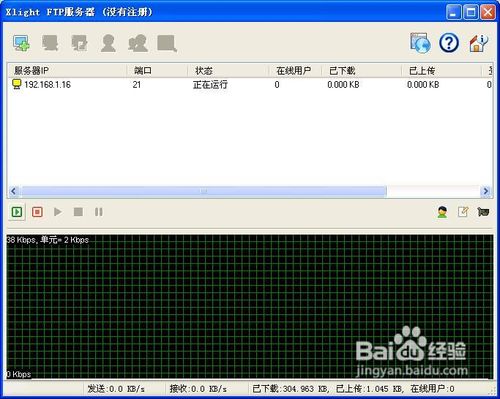Close the Xlight FTP server window
Screen dimensions: 500x399
[x=488, y=13]
